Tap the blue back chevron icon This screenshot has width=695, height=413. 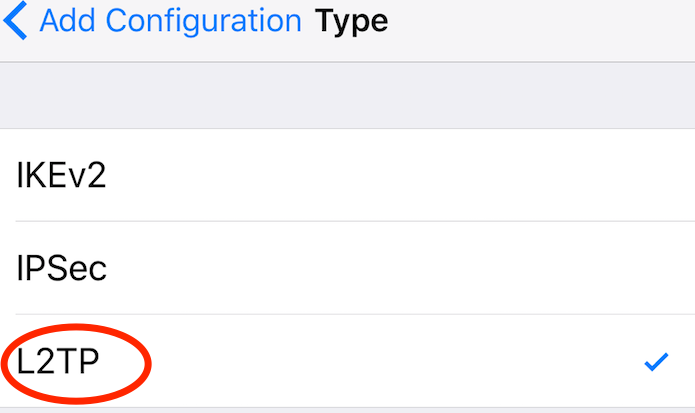click(x=16, y=21)
